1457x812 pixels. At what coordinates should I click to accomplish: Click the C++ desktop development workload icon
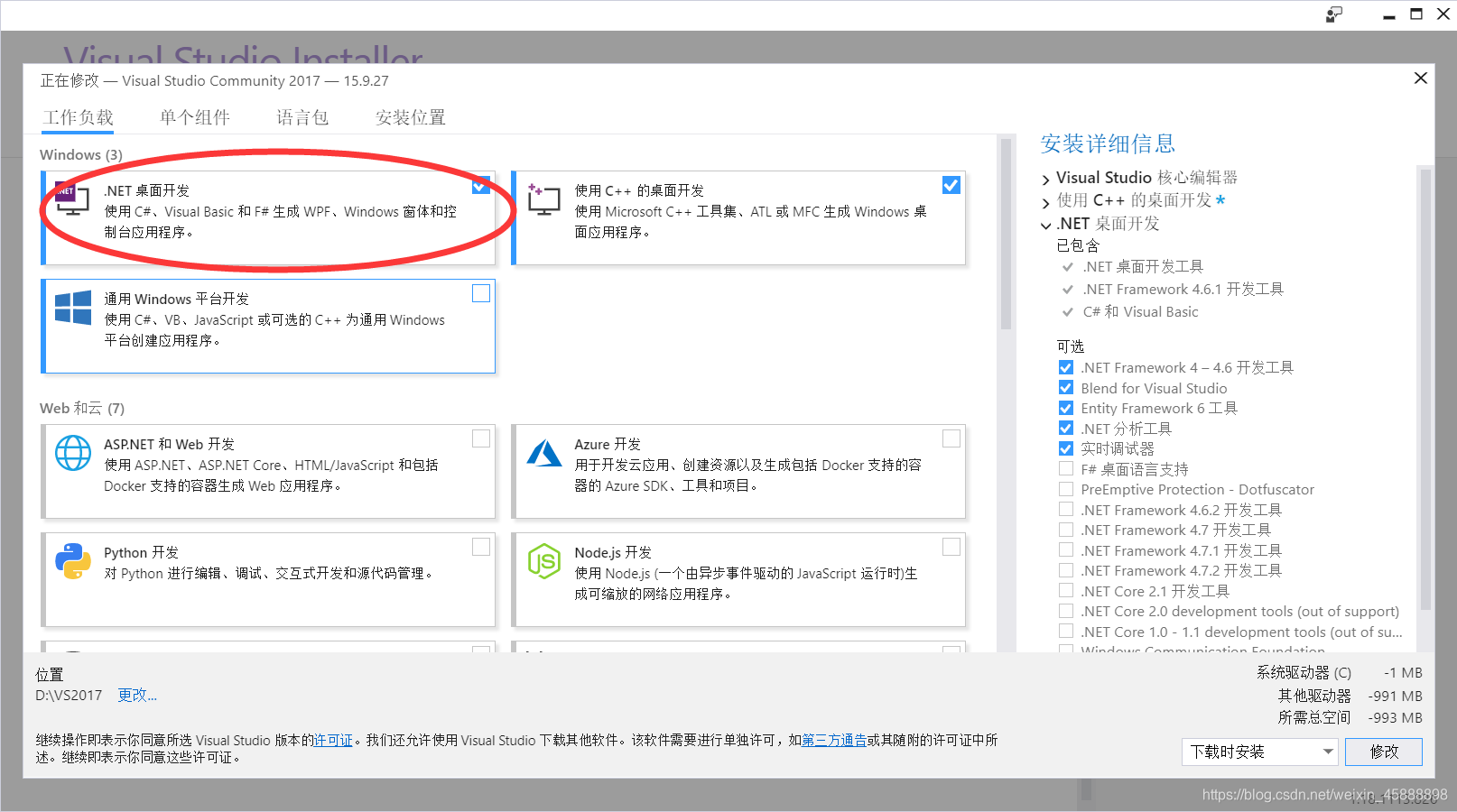click(543, 198)
